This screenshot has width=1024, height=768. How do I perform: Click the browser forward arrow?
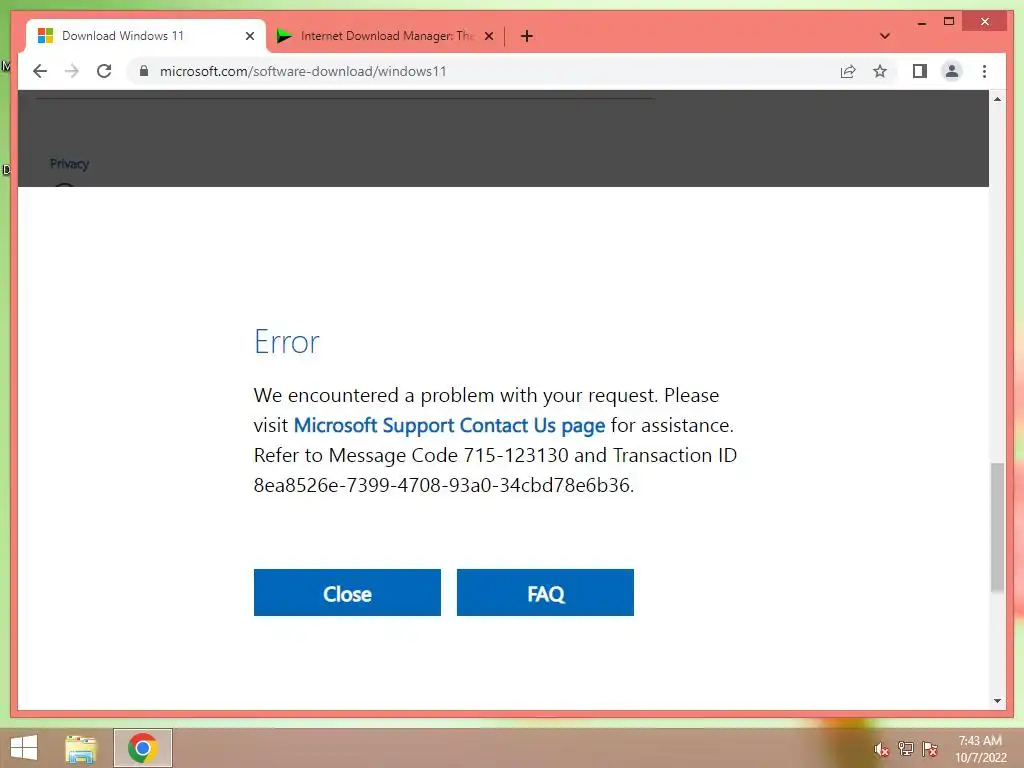pyautogui.click(x=72, y=71)
